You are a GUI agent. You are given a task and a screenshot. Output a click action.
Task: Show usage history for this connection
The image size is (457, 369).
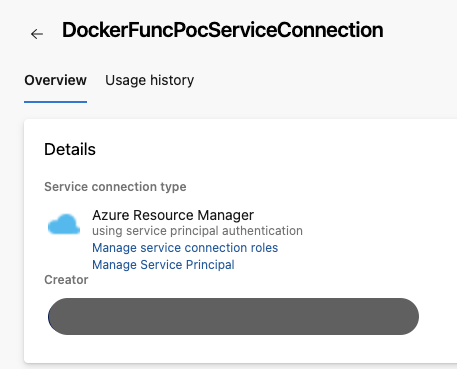pos(149,80)
